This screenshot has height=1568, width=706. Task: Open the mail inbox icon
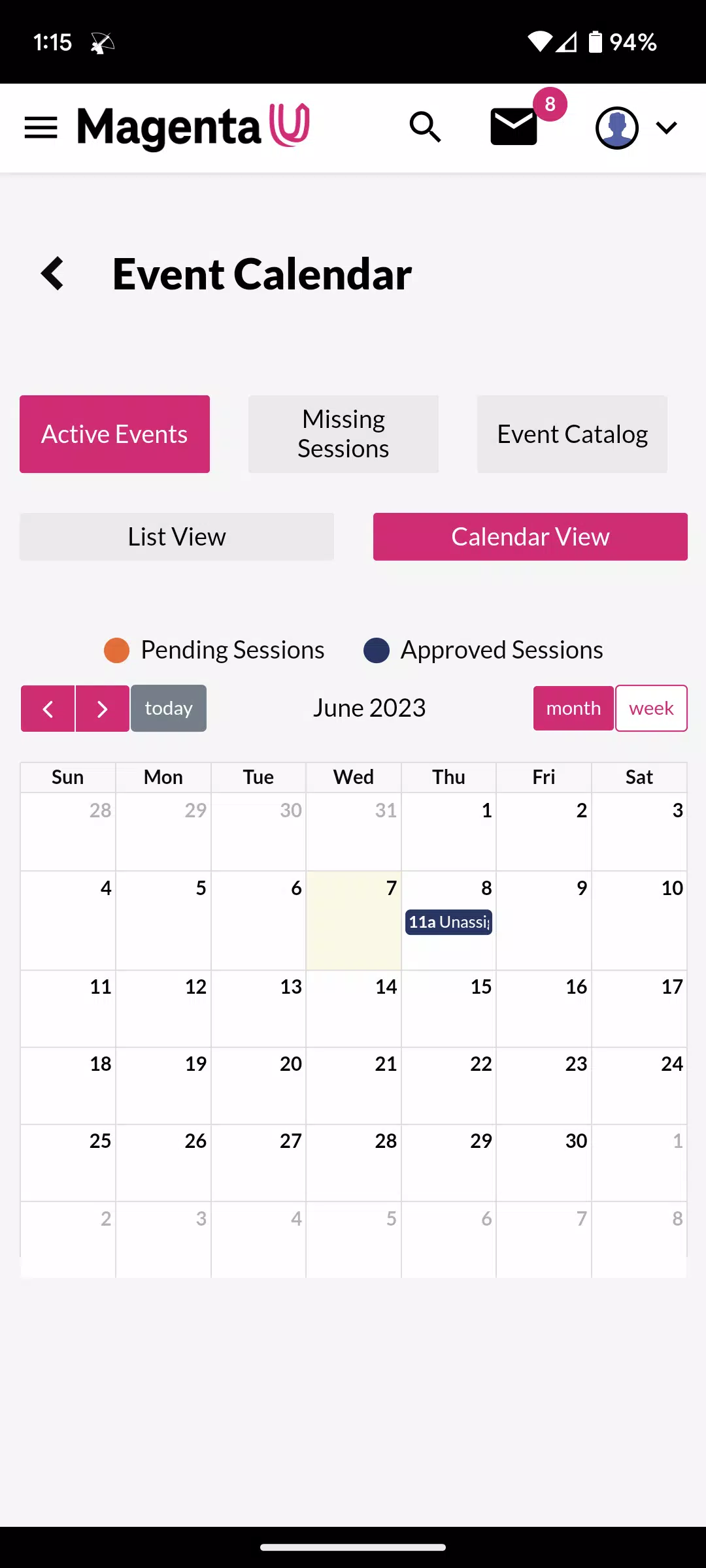click(514, 127)
